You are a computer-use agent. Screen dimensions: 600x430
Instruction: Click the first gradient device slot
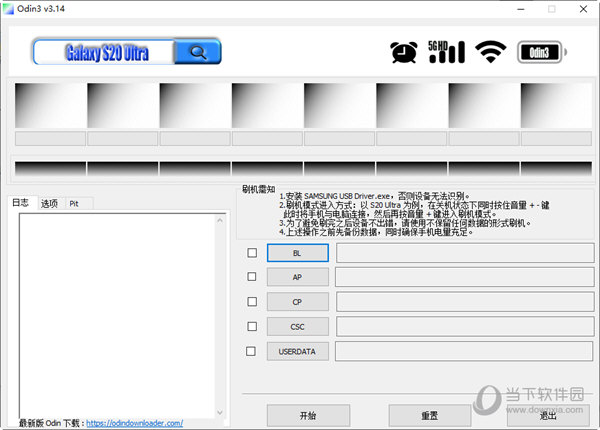(x=50, y=104)
